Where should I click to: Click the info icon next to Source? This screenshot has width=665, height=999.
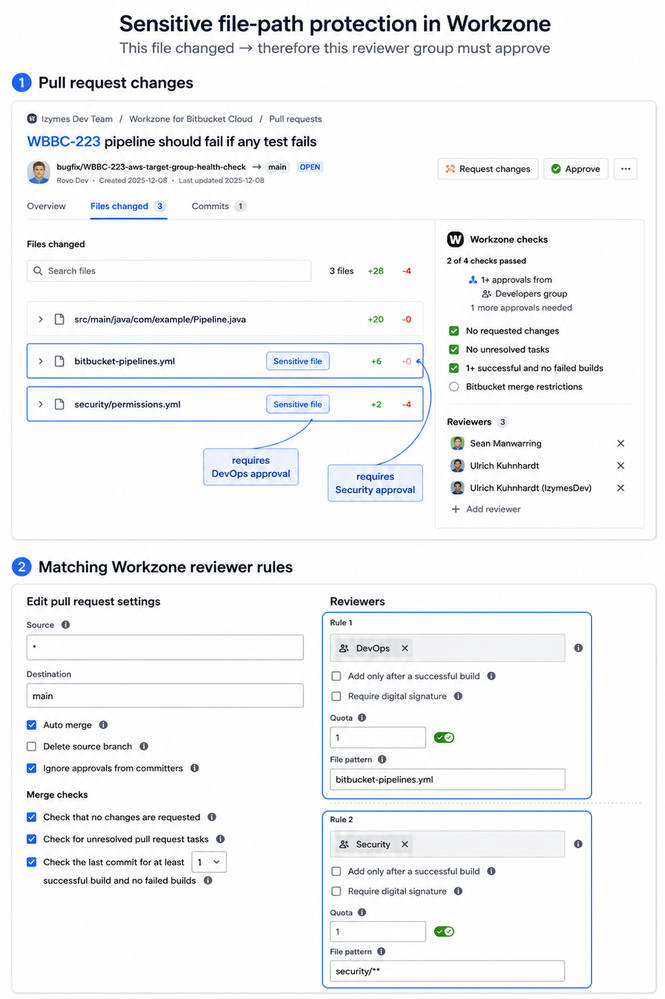(66, 625)
